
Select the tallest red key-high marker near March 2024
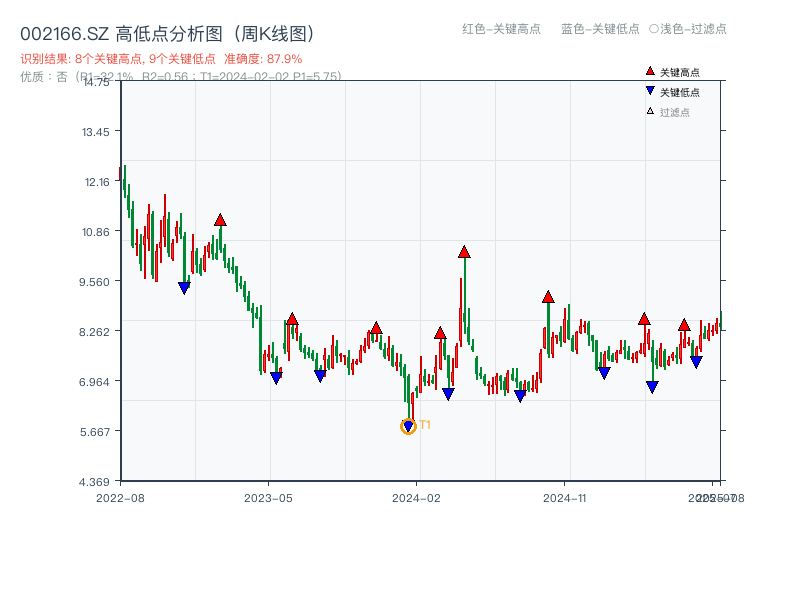click(x=464, y=252)
